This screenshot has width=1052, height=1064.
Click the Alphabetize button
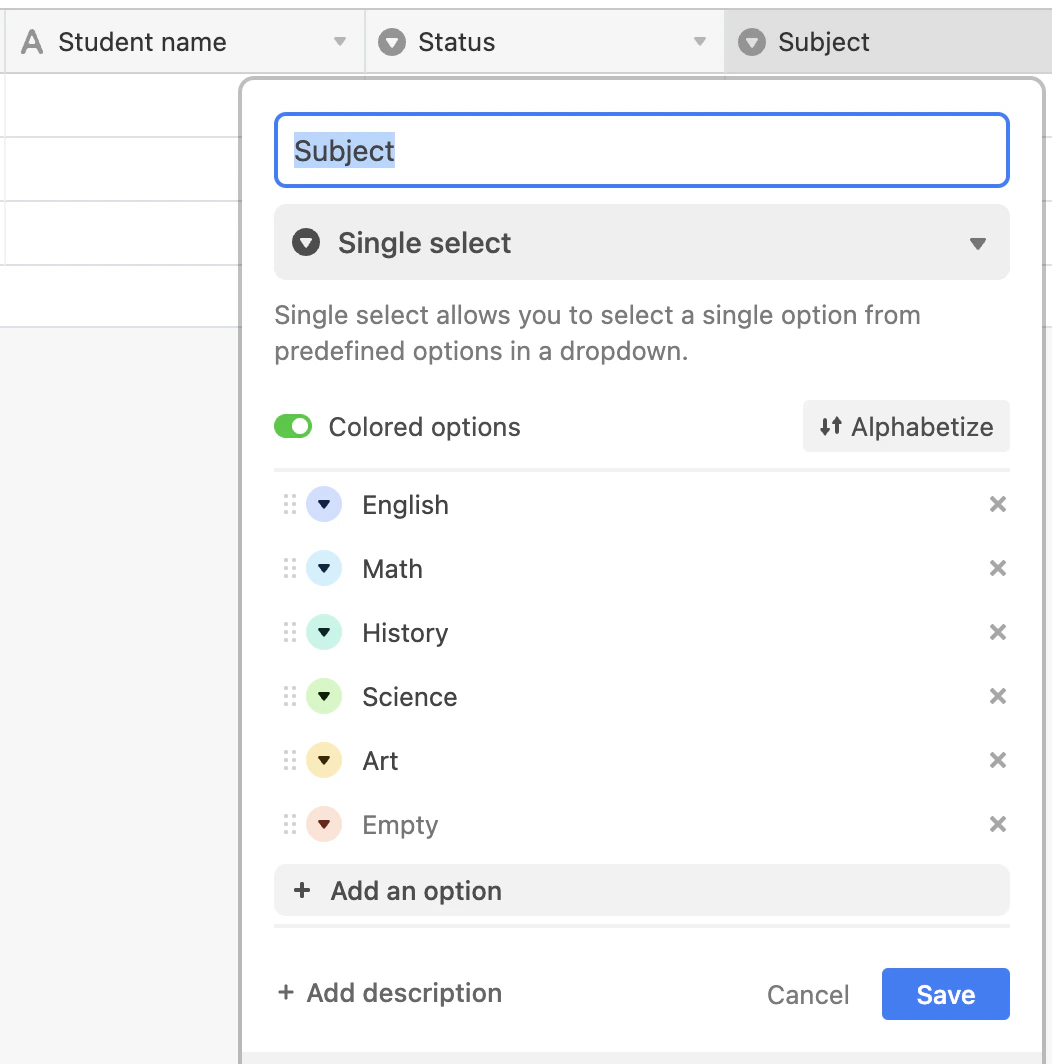[x=905, y=426]
